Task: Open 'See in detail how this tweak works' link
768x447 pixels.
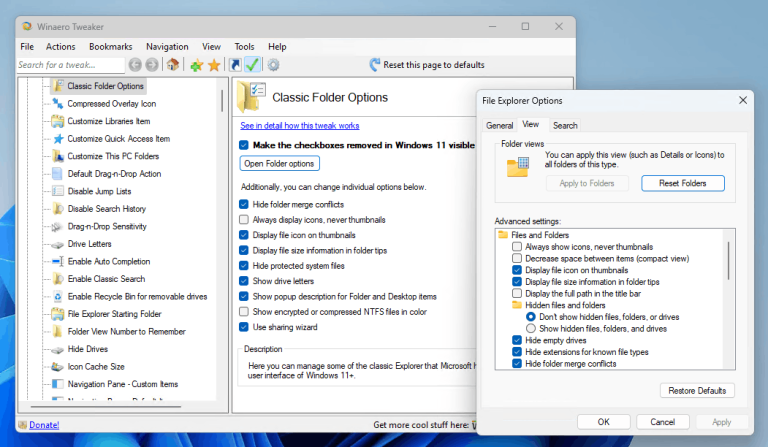Action: (300, 126)
